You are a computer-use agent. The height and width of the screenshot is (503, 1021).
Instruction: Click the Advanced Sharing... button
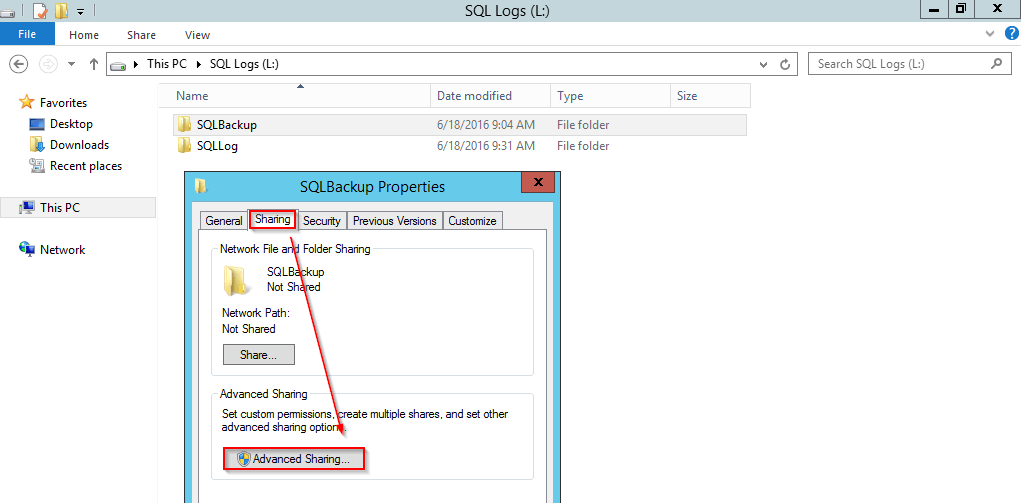click(x=294, y=459)
